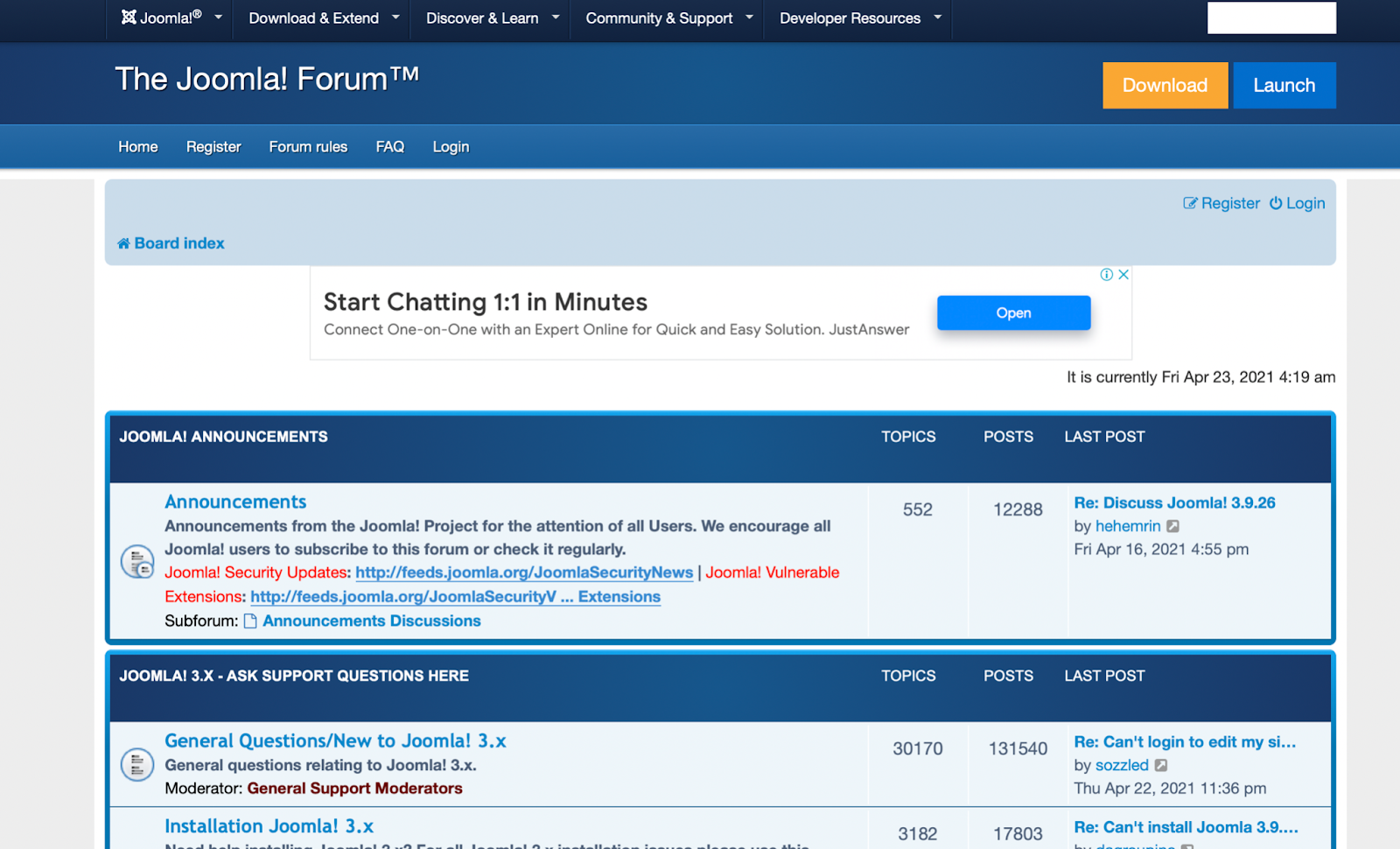Click the Installation topics count 3182

[918, 834]
